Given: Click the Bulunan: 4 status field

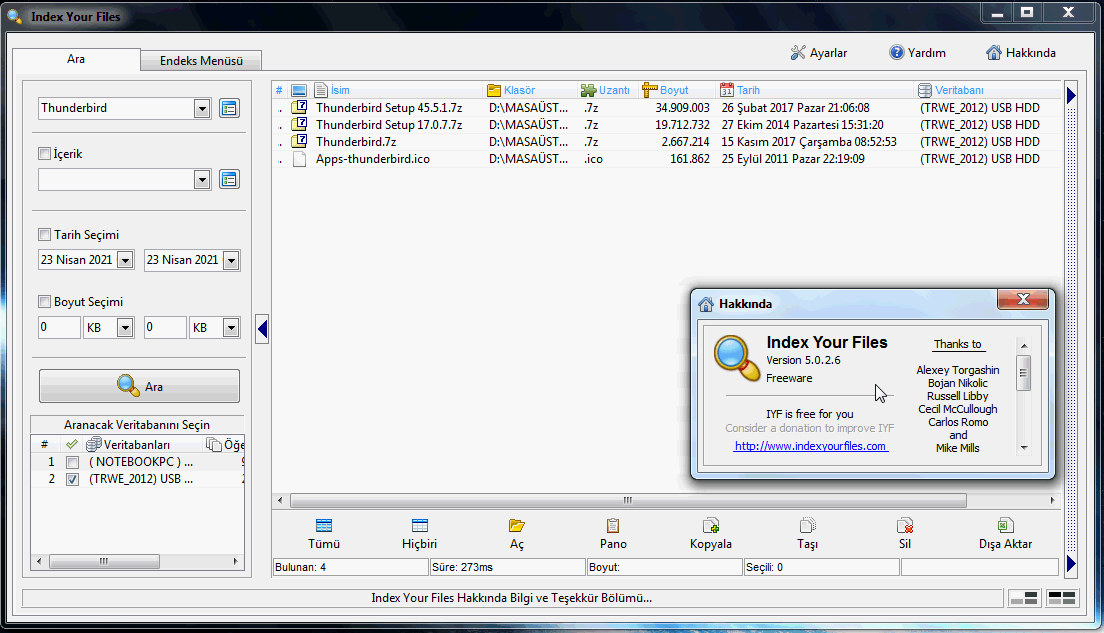Looking at the screenshot, I should coord(351,568).
